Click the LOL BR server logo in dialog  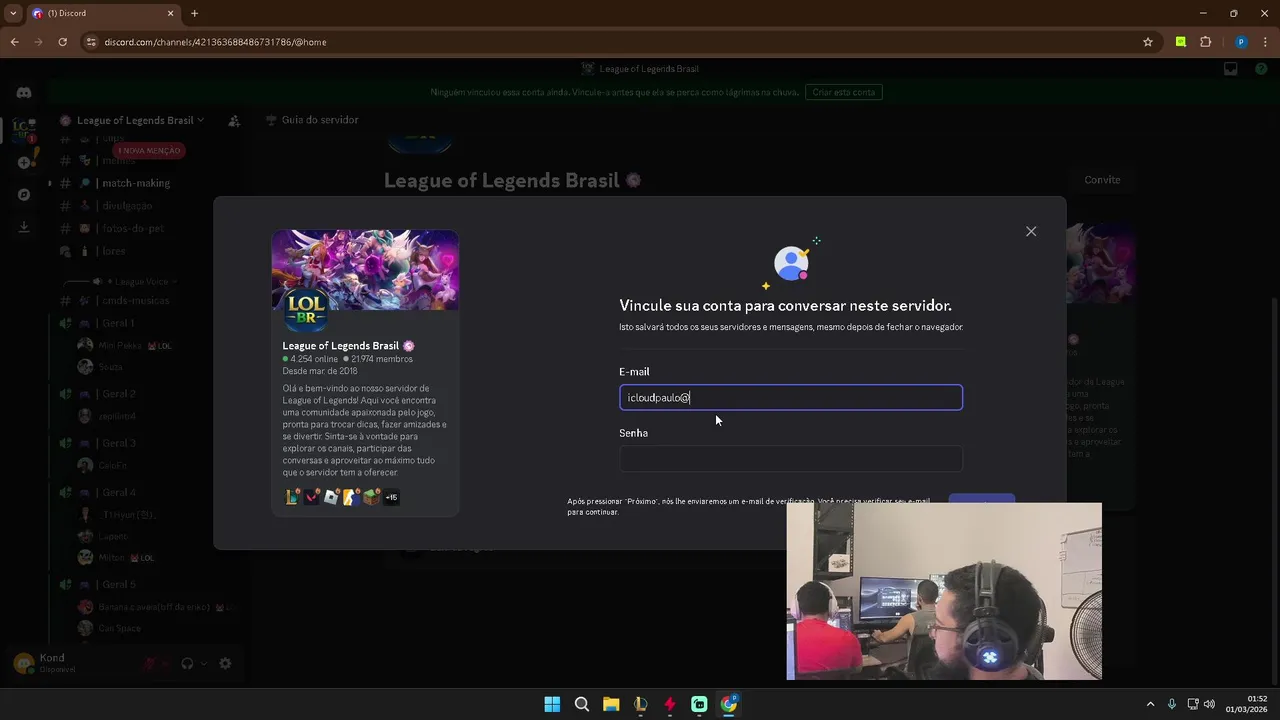coord(305,309)
